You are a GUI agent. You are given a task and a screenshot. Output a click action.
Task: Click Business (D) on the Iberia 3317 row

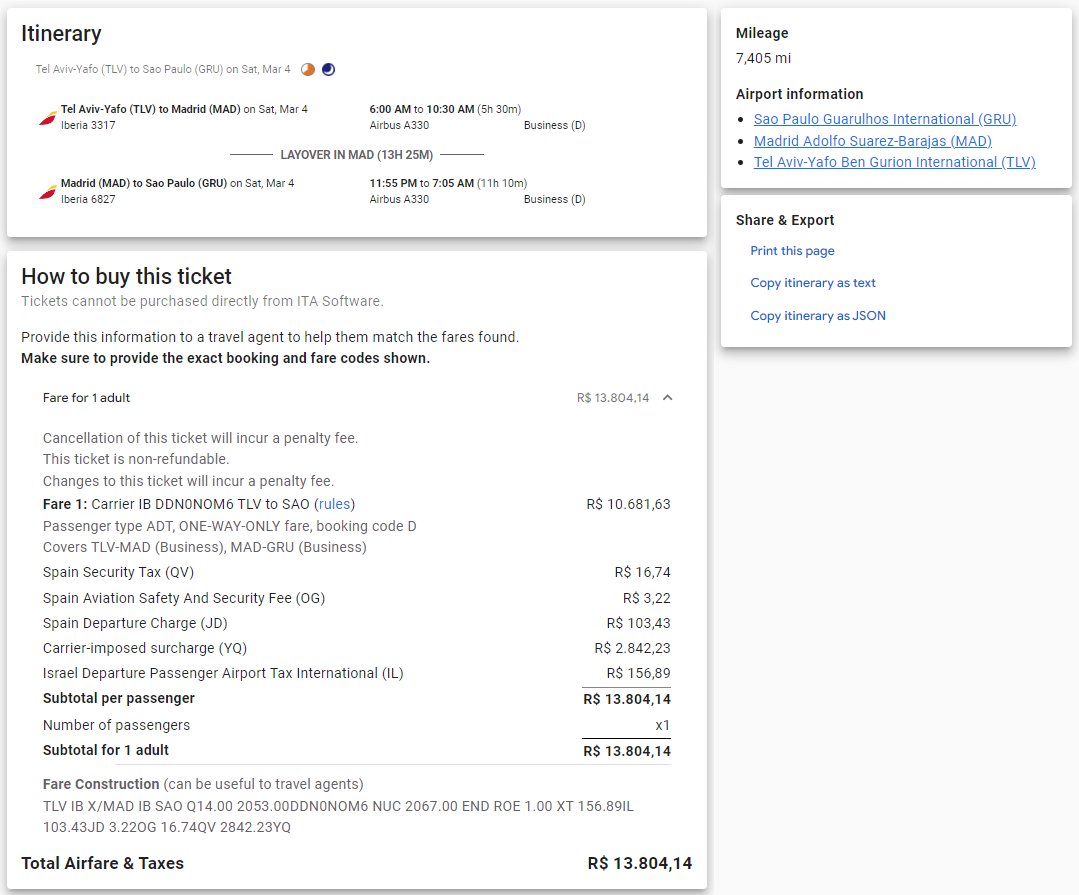tap(555, 125)
